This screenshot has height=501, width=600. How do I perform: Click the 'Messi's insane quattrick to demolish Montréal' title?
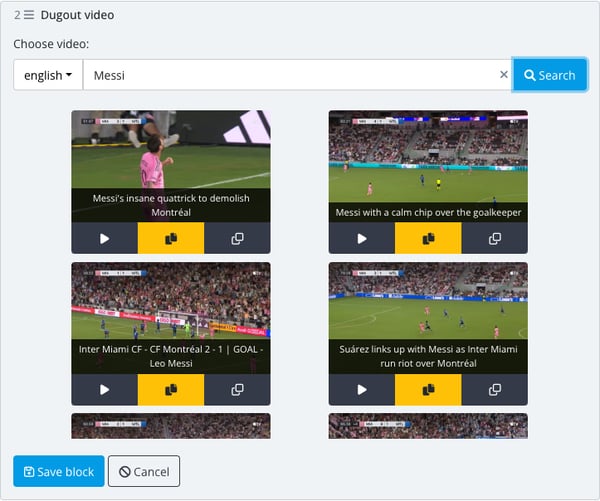coord(171,205)
